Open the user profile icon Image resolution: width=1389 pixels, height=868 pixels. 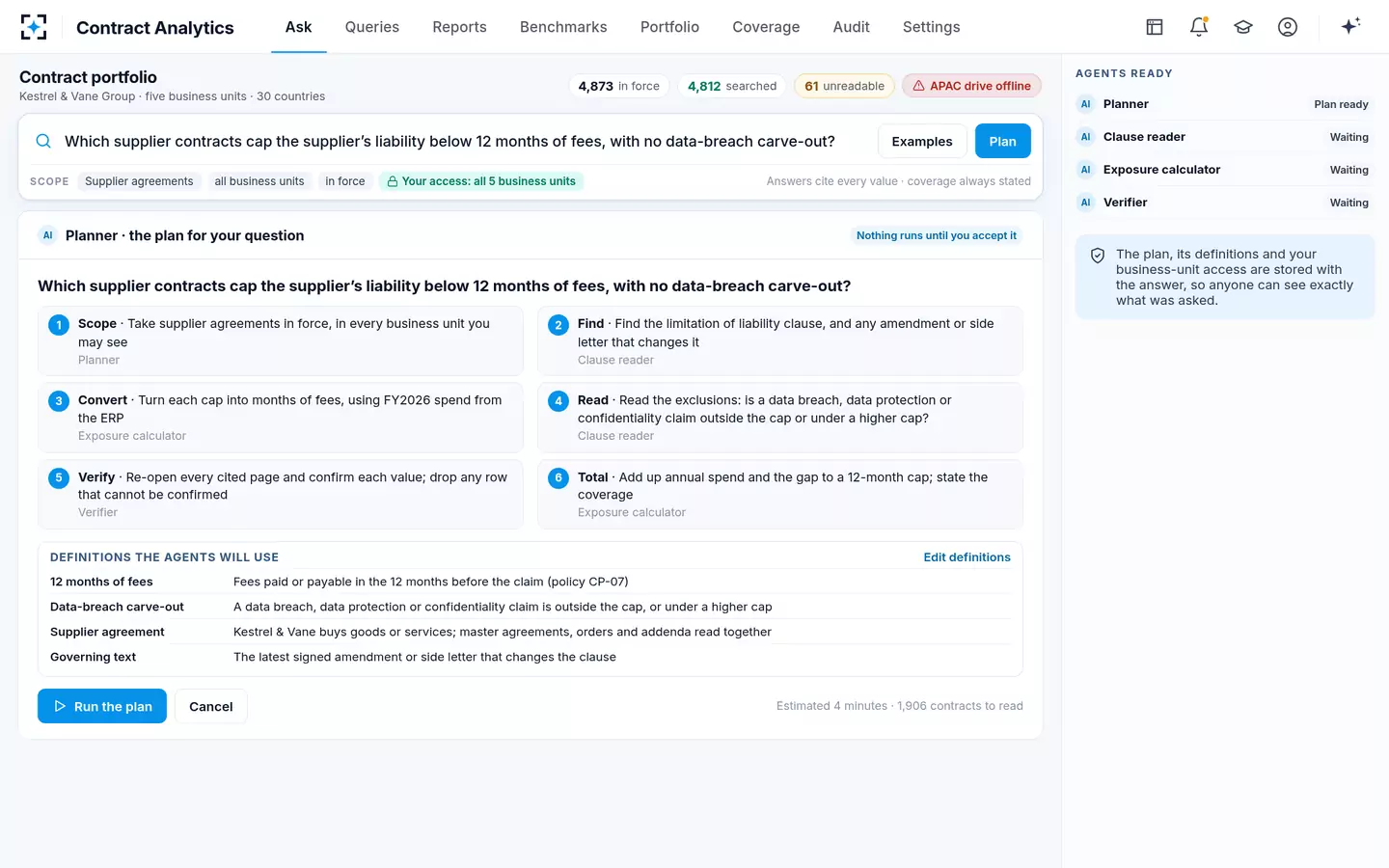pos(1288,27)
